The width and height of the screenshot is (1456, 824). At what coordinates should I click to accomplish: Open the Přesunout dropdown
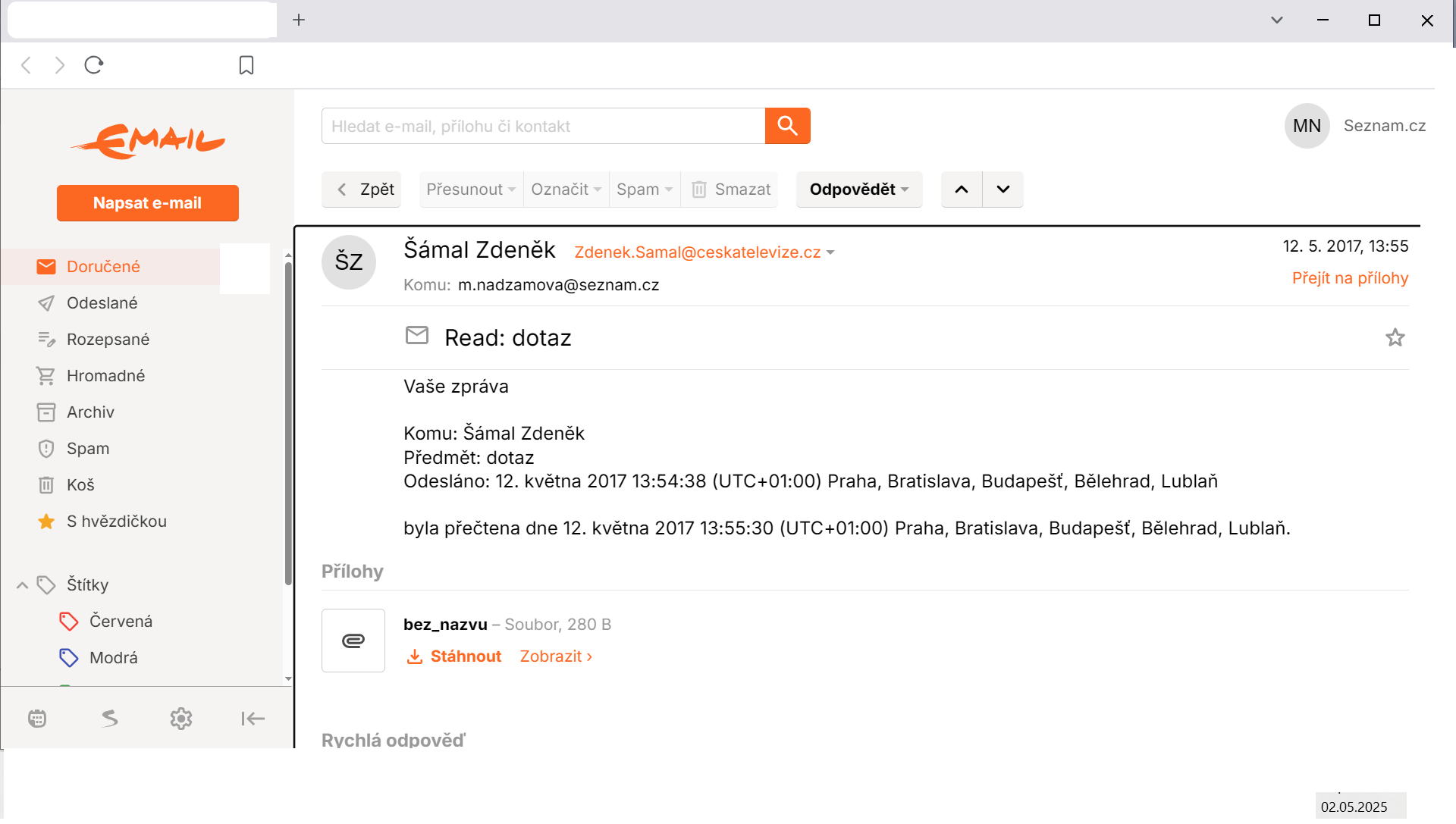tap(471, 190)
